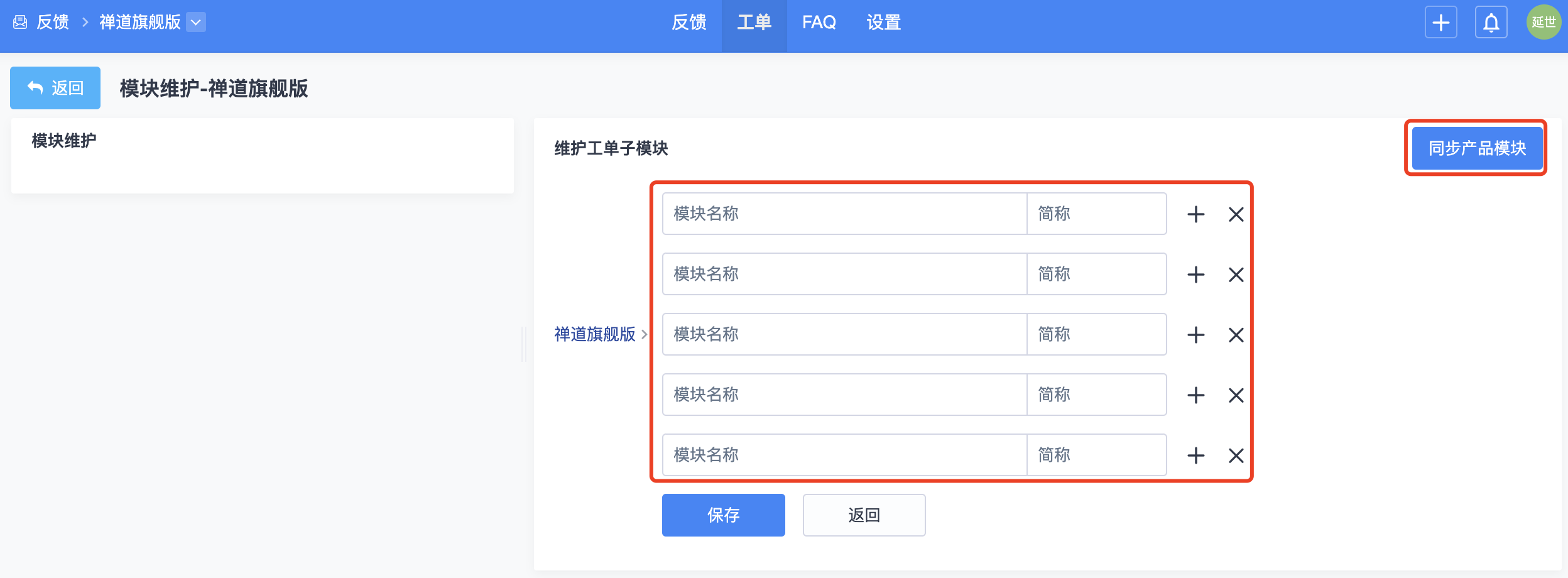Add a row after the first module row
This screenshot has height=578, width=1568.
[1195, 214]
